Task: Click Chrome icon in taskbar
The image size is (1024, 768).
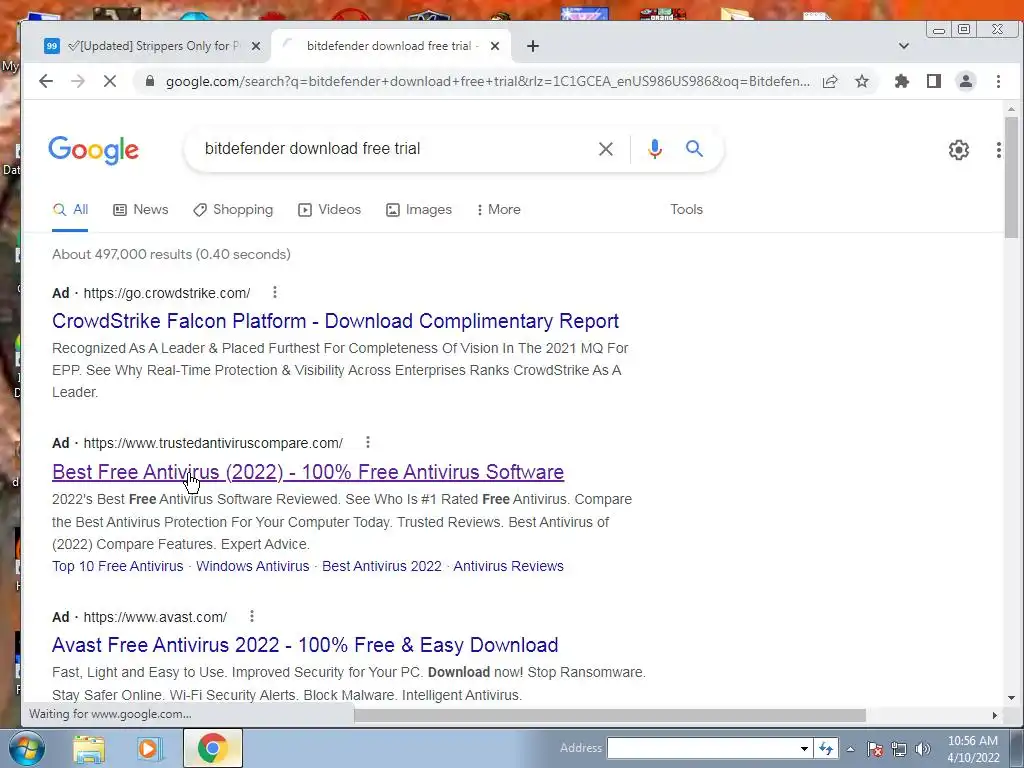Action: 212,748
